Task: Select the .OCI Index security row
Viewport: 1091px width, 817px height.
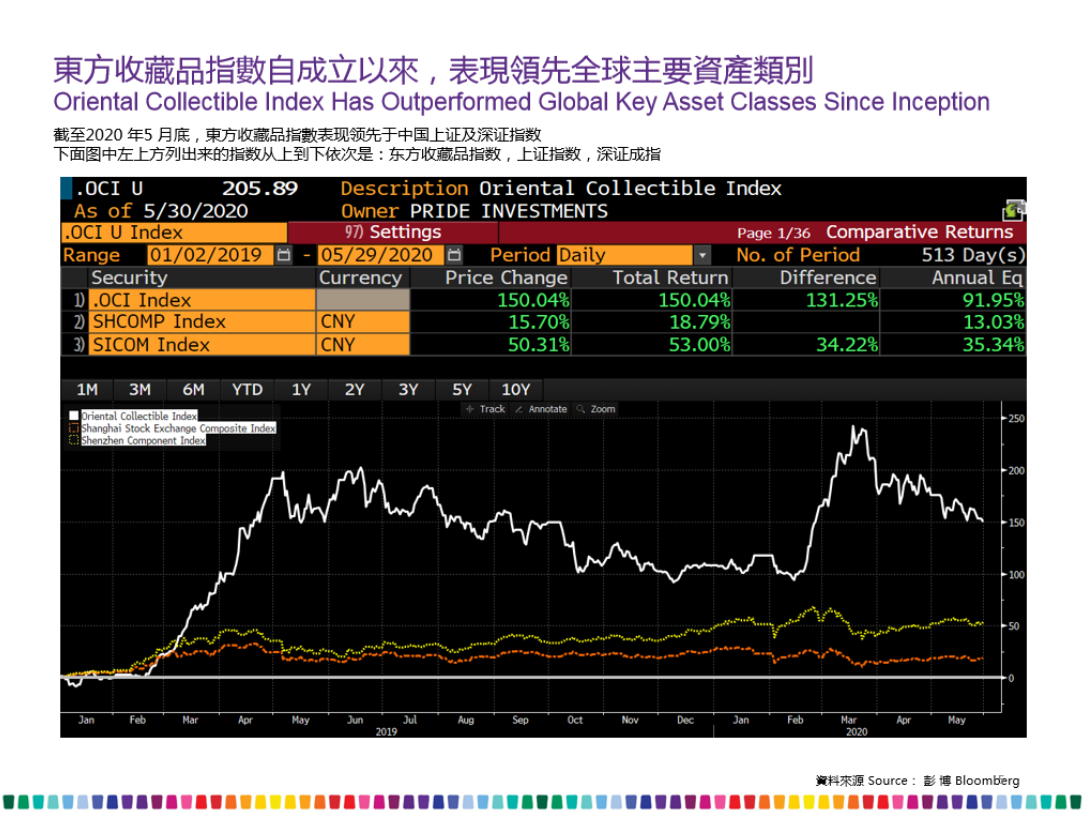Action: (202, 300)
